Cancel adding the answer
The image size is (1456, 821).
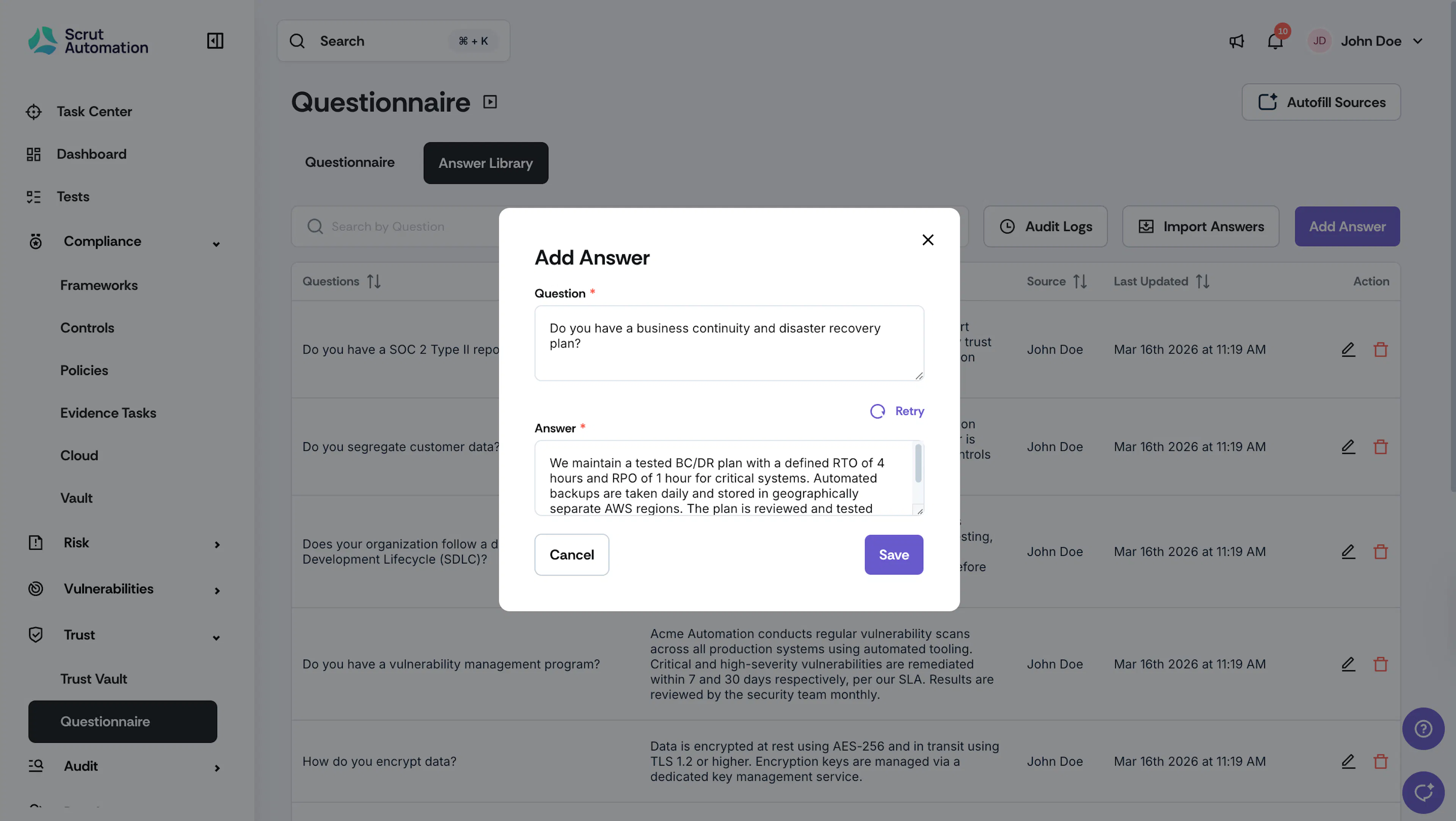point(571,555)
